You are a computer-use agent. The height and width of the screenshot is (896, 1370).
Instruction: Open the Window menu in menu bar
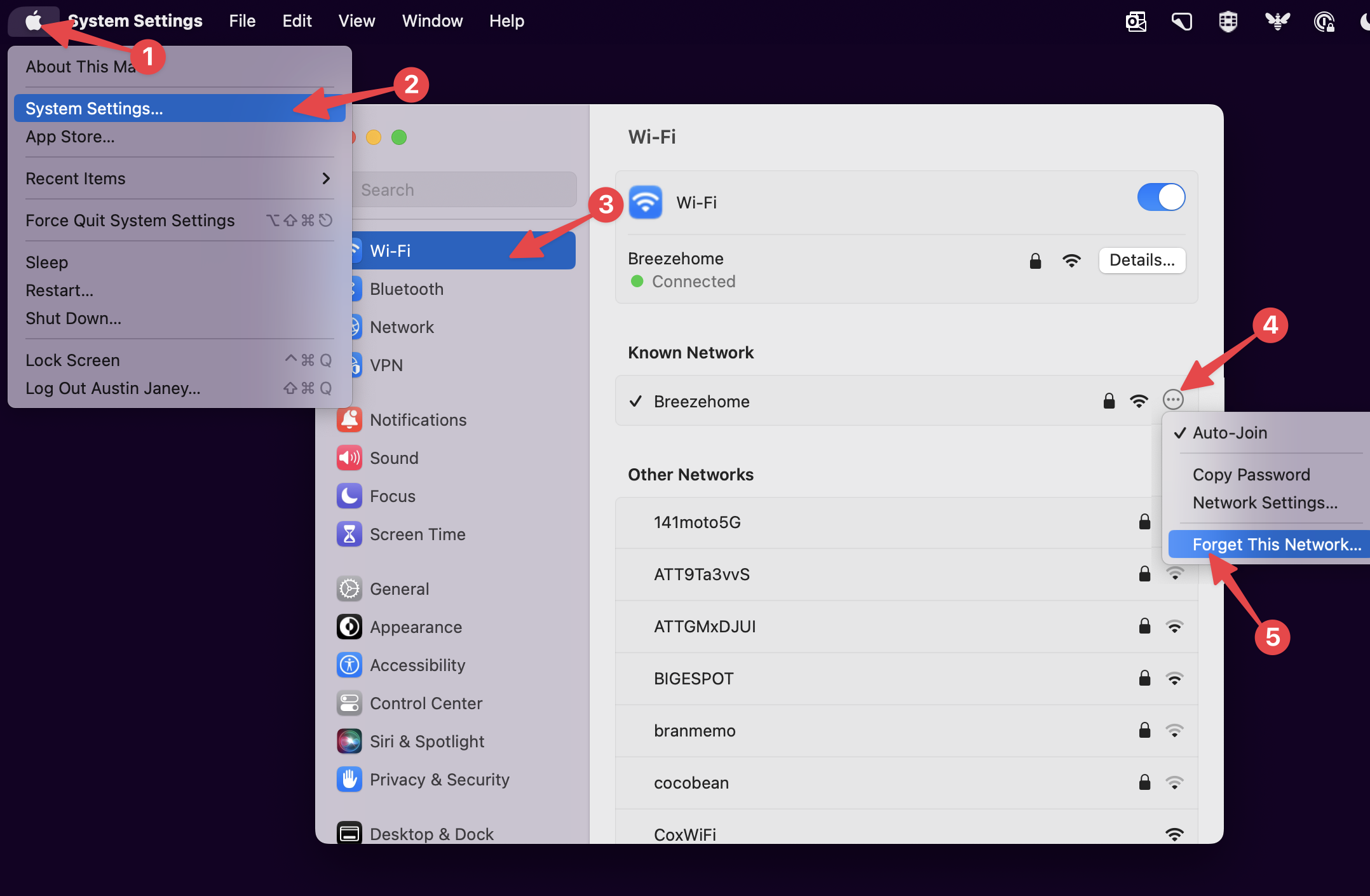click(x=432, y=21)
